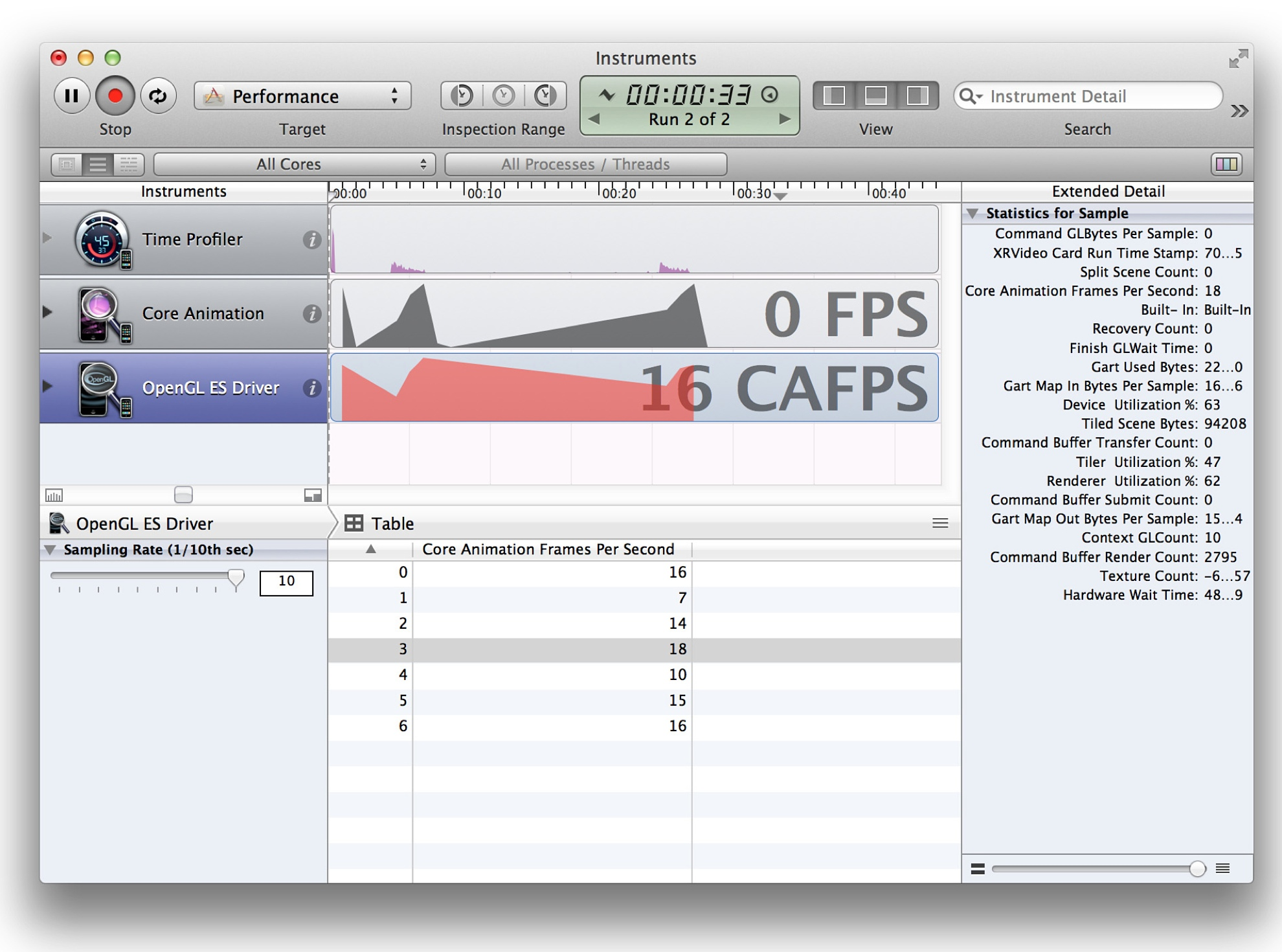Select table row 6 with value 16
Image resolution: width=1282 pixels, height=952 pixels.
point(644,727)
